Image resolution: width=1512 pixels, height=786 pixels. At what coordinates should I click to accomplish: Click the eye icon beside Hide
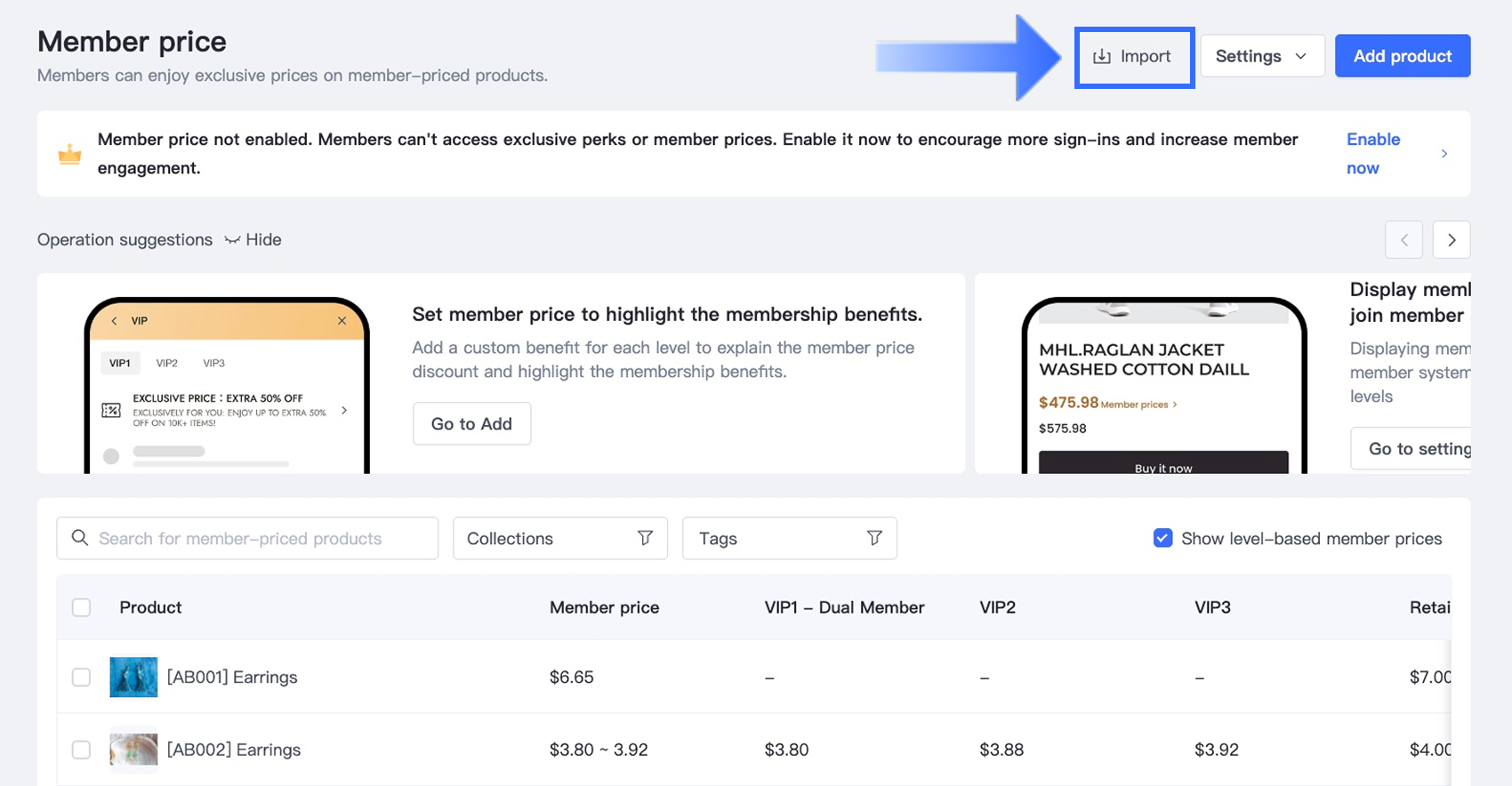tap(232, 240)
